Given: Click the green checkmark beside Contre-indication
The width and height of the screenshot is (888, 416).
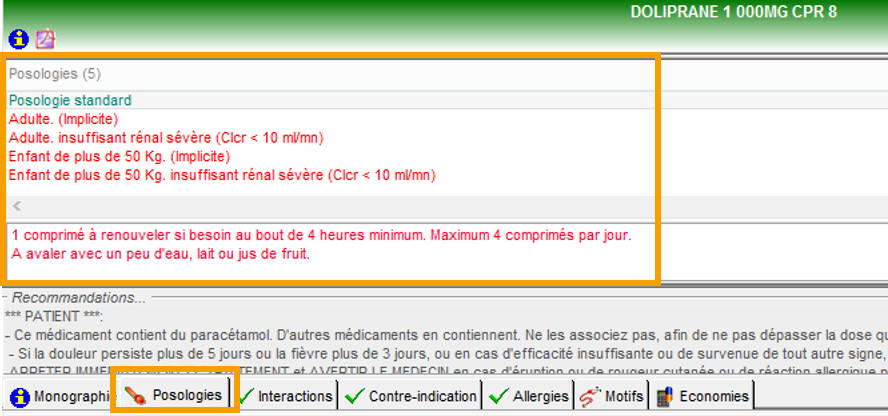Looking at the screenshot, I should point(355,397).
